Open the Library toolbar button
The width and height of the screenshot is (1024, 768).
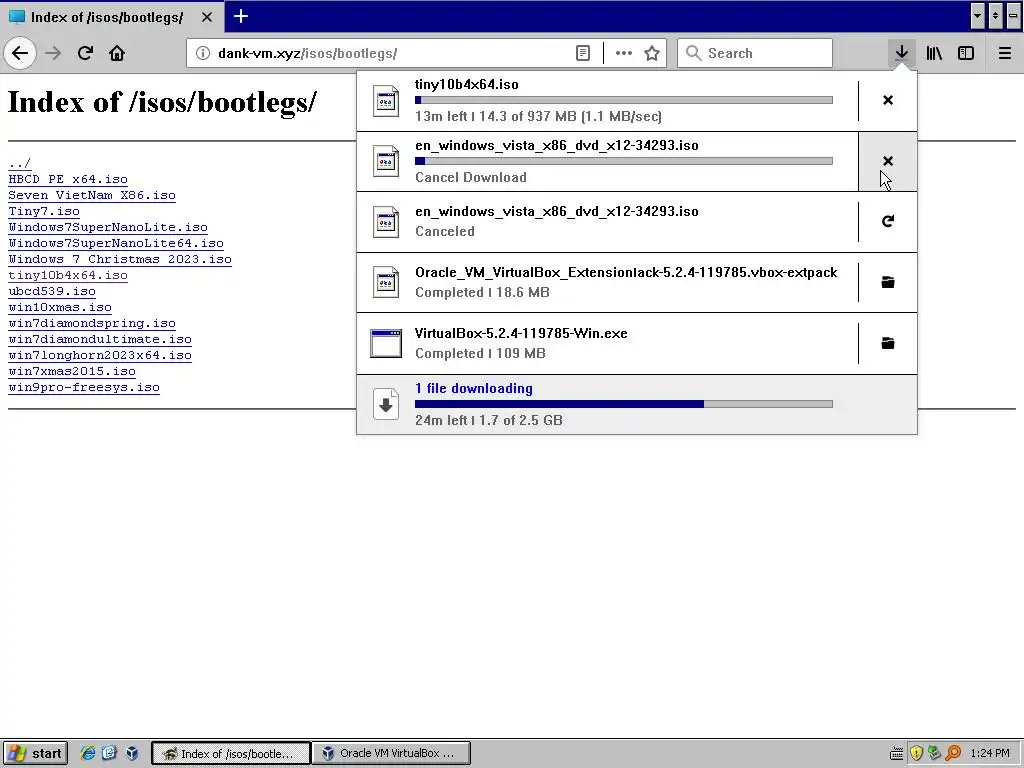click(934, 53)
